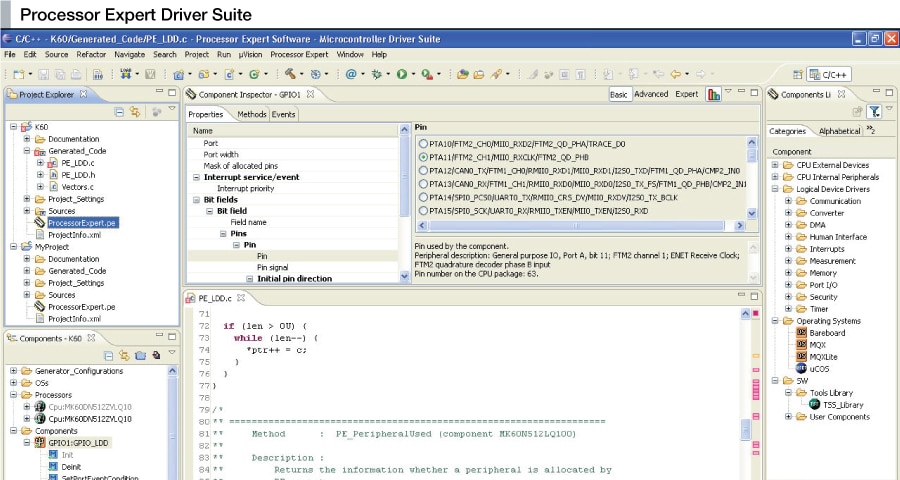The image size is (900, 480).
Task: Click the chart icon beside Expert mode
Action: (714, 95)
